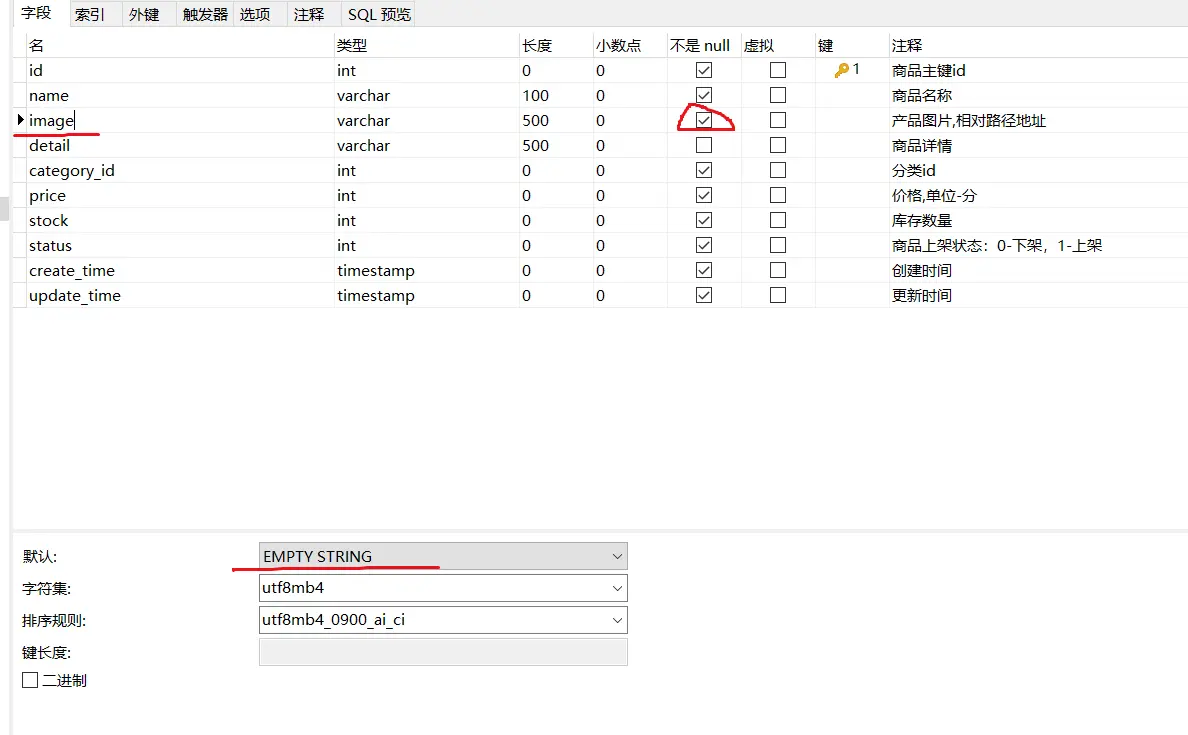The height and width of the screenshot is (735, 1188).
Task: Click varchar type in the detail row
Action: (x=364, y=145)
